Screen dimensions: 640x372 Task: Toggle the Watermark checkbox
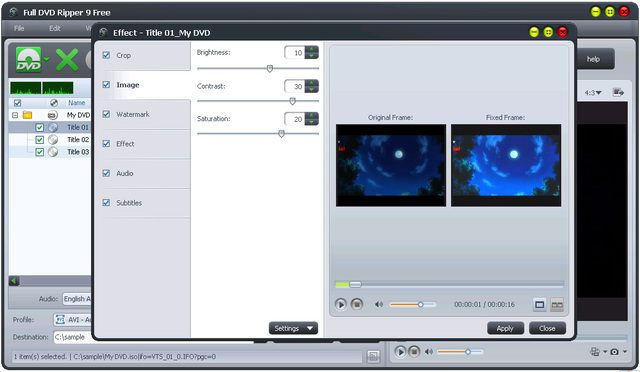tap(107, 114)
